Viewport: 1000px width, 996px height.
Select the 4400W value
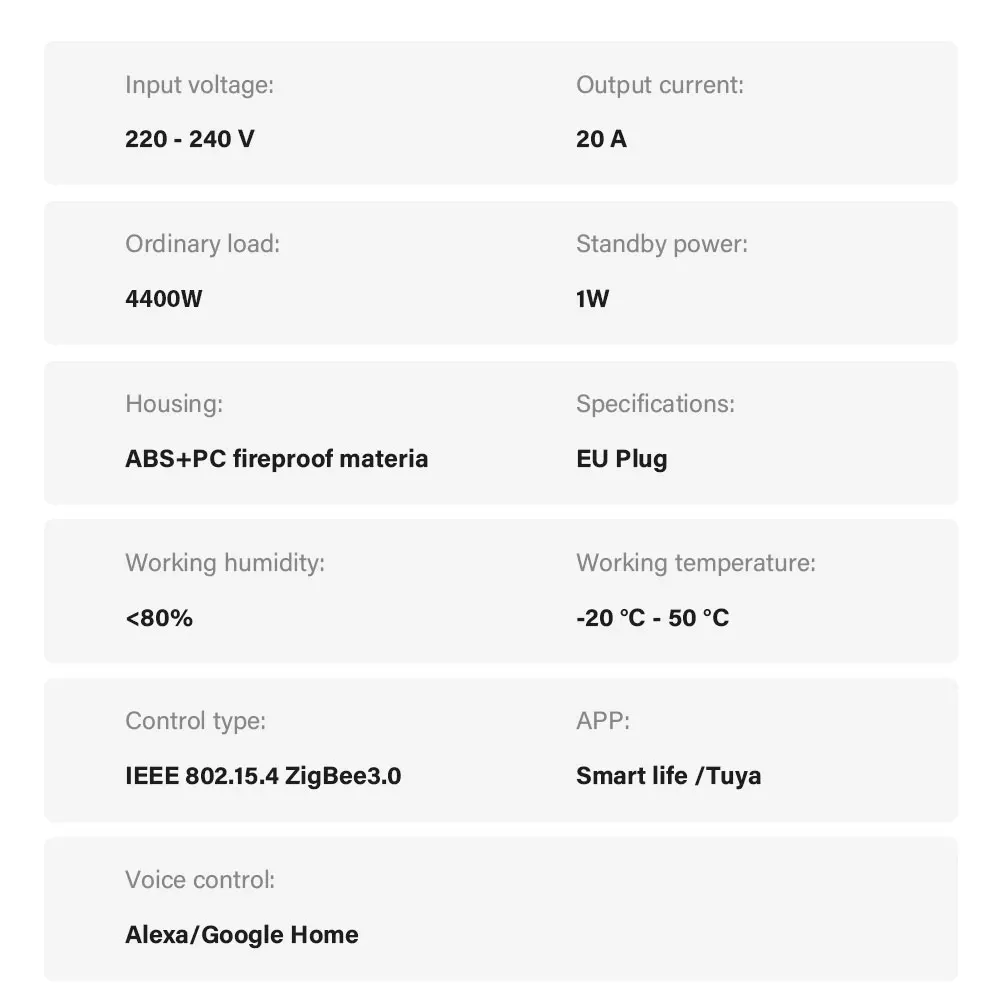163,298
